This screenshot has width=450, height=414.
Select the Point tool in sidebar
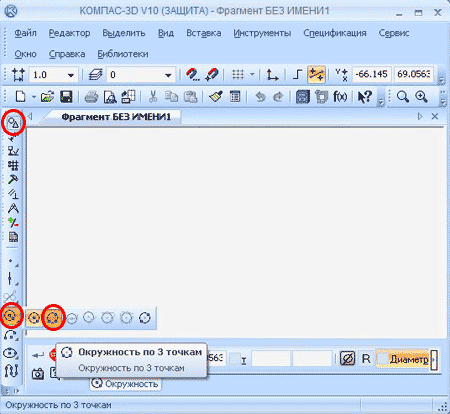12,261
